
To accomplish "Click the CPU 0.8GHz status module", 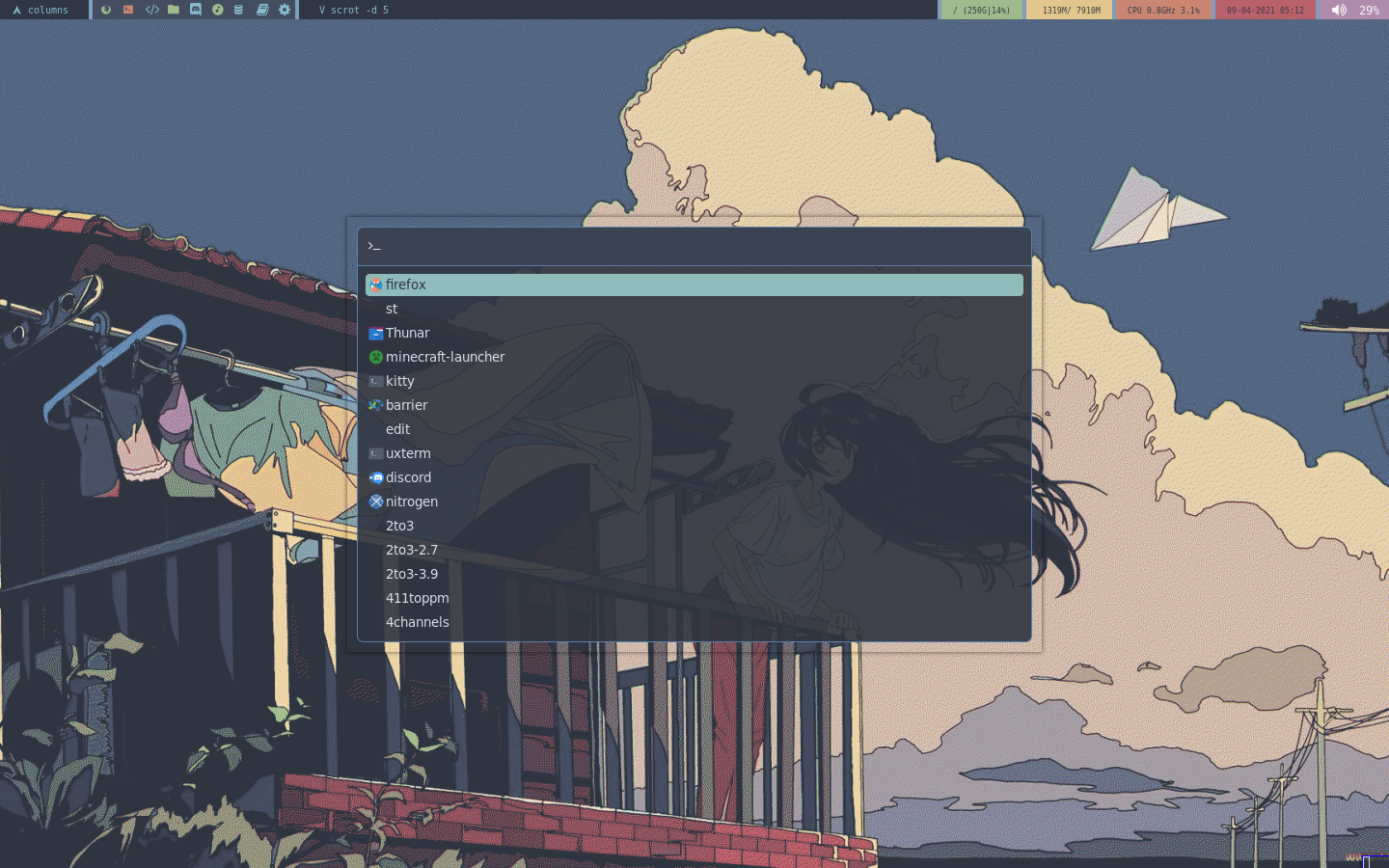I will 1163,10.
